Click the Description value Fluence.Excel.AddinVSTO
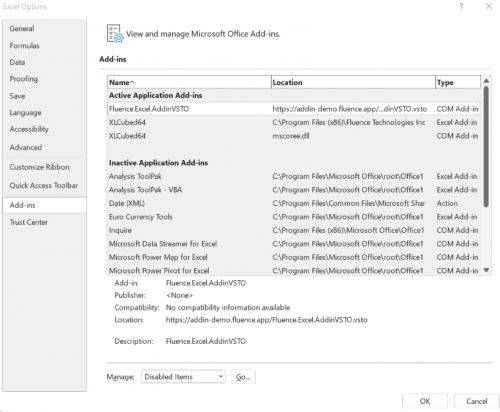 pos(206,341)
